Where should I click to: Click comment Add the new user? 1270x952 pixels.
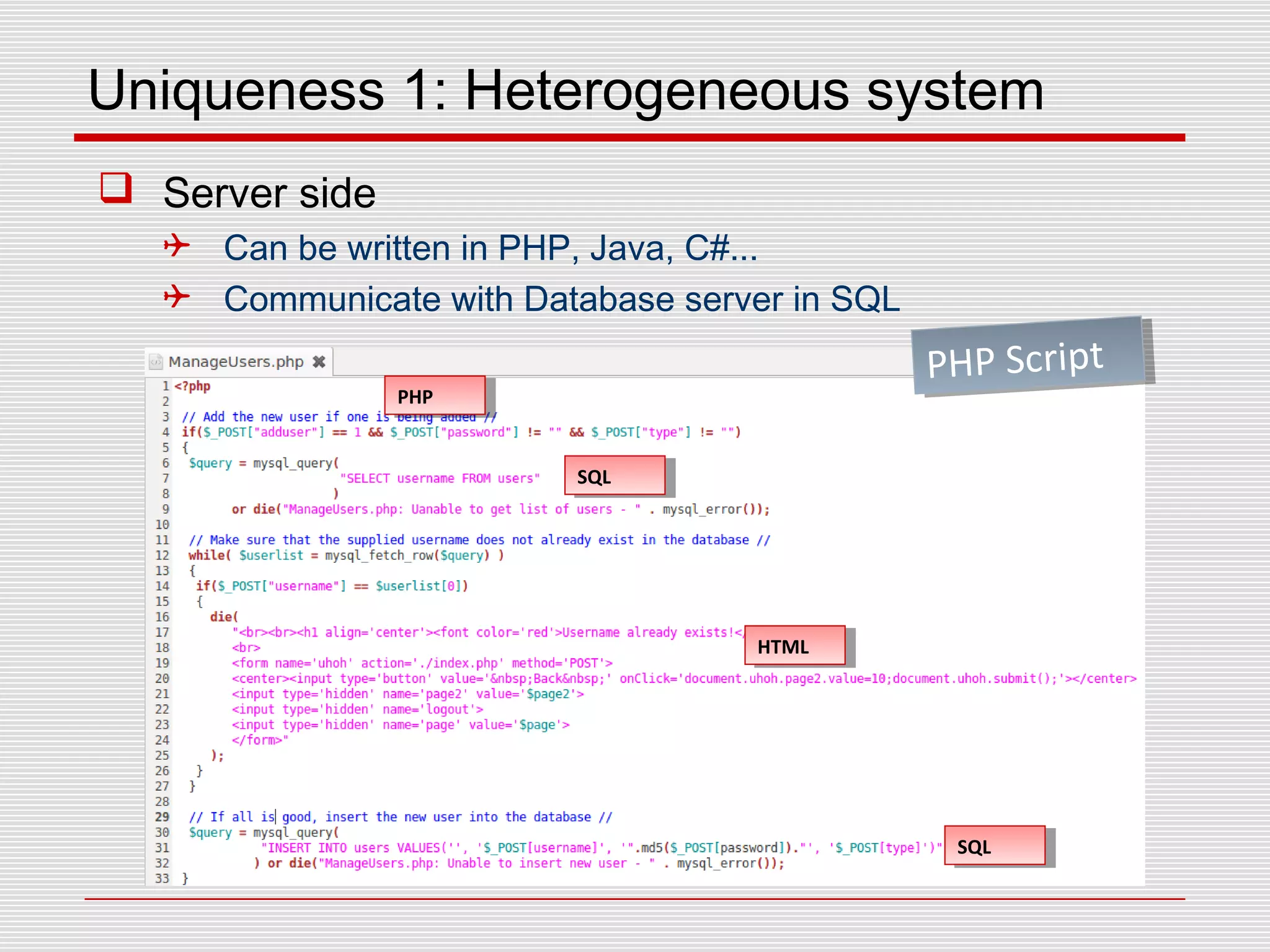pos(339,416)
